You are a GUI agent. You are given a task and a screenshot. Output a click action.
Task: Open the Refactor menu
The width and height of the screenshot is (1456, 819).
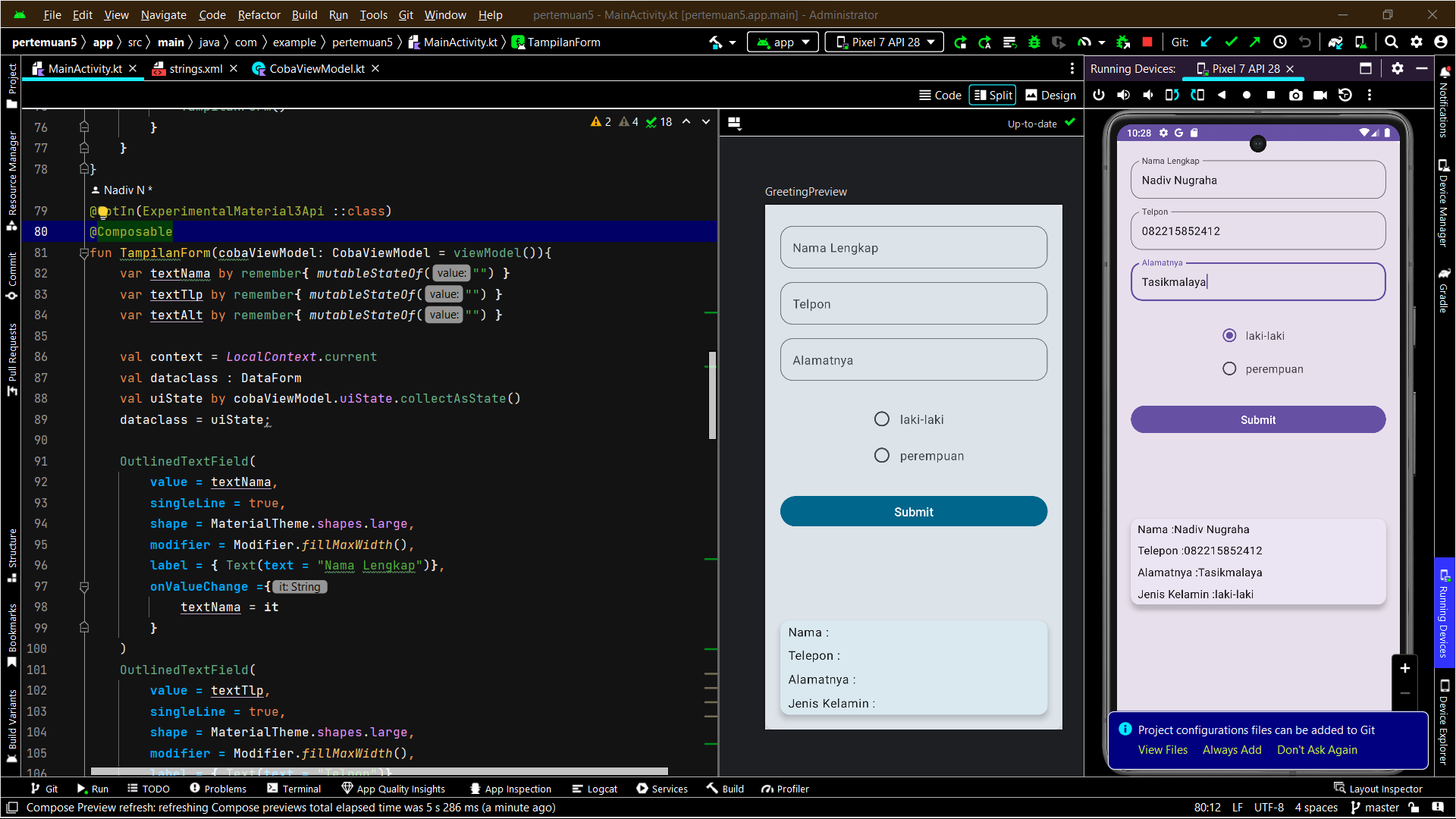[x=259, y=14]
